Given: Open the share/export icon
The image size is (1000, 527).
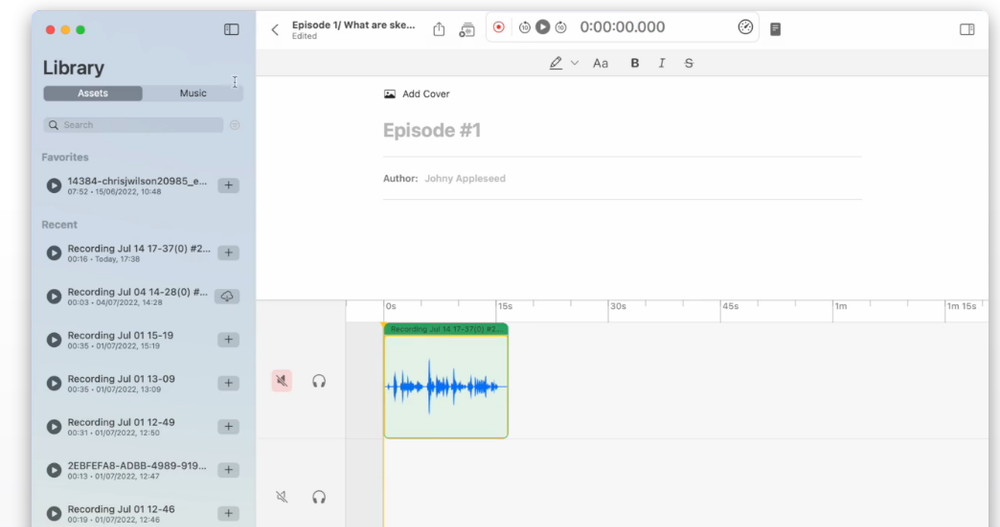Looking at the screenshot, I should pos(439,29).
